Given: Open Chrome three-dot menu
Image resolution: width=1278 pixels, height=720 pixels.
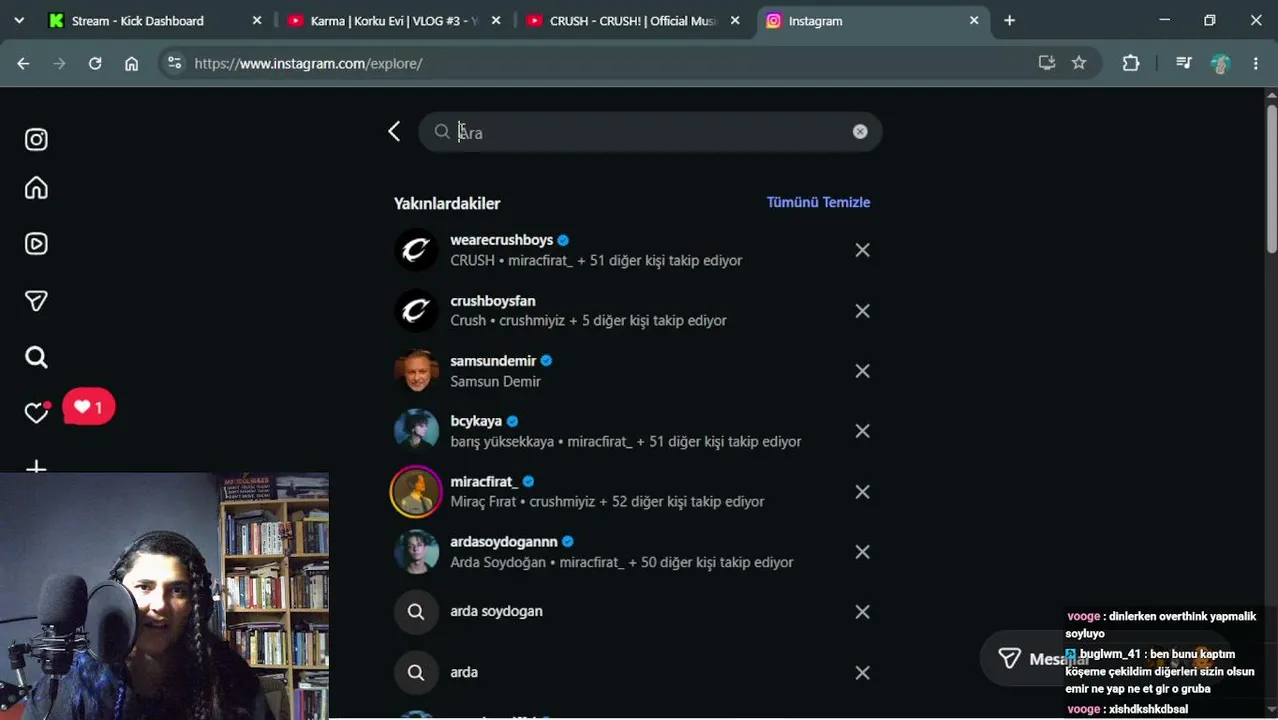Looking at the screenshot, I should 1256,63.
